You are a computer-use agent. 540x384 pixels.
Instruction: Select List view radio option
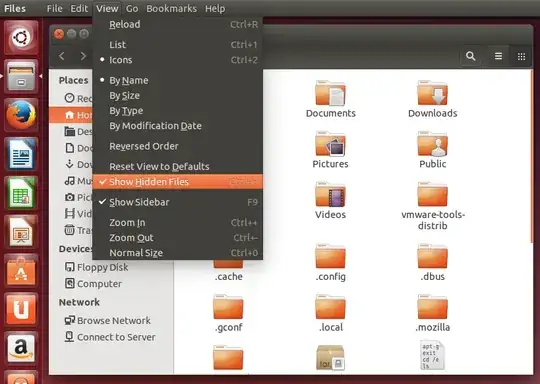[x=178, y=45]
